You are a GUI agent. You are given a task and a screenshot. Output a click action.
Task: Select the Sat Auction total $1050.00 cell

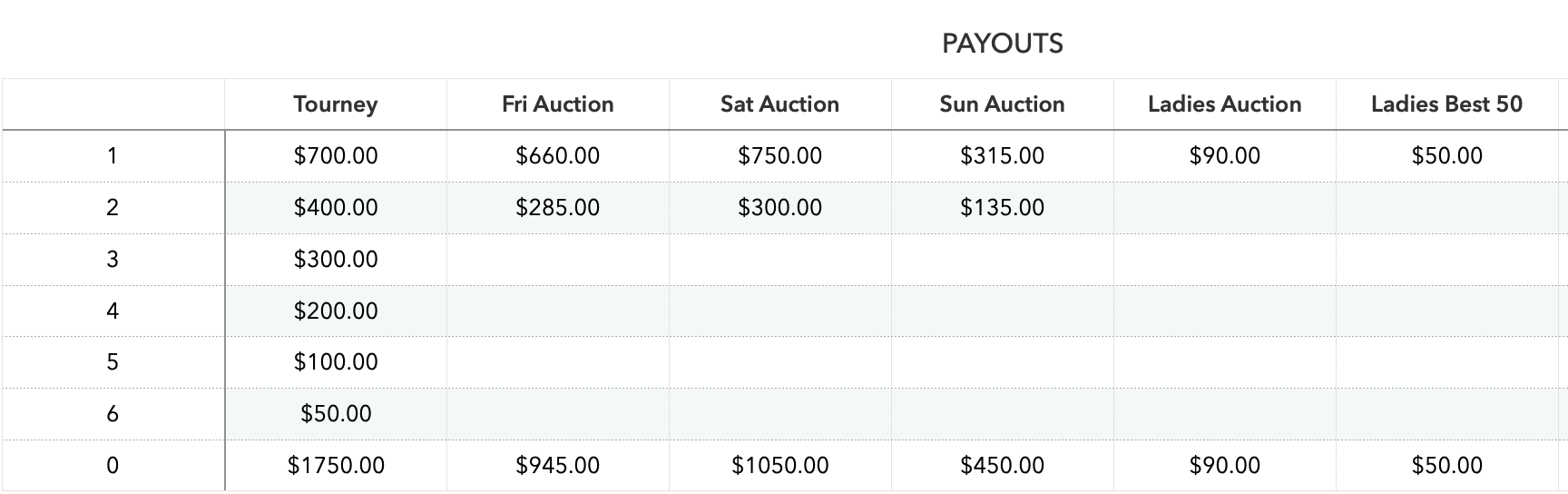click(x=779, y=466)
